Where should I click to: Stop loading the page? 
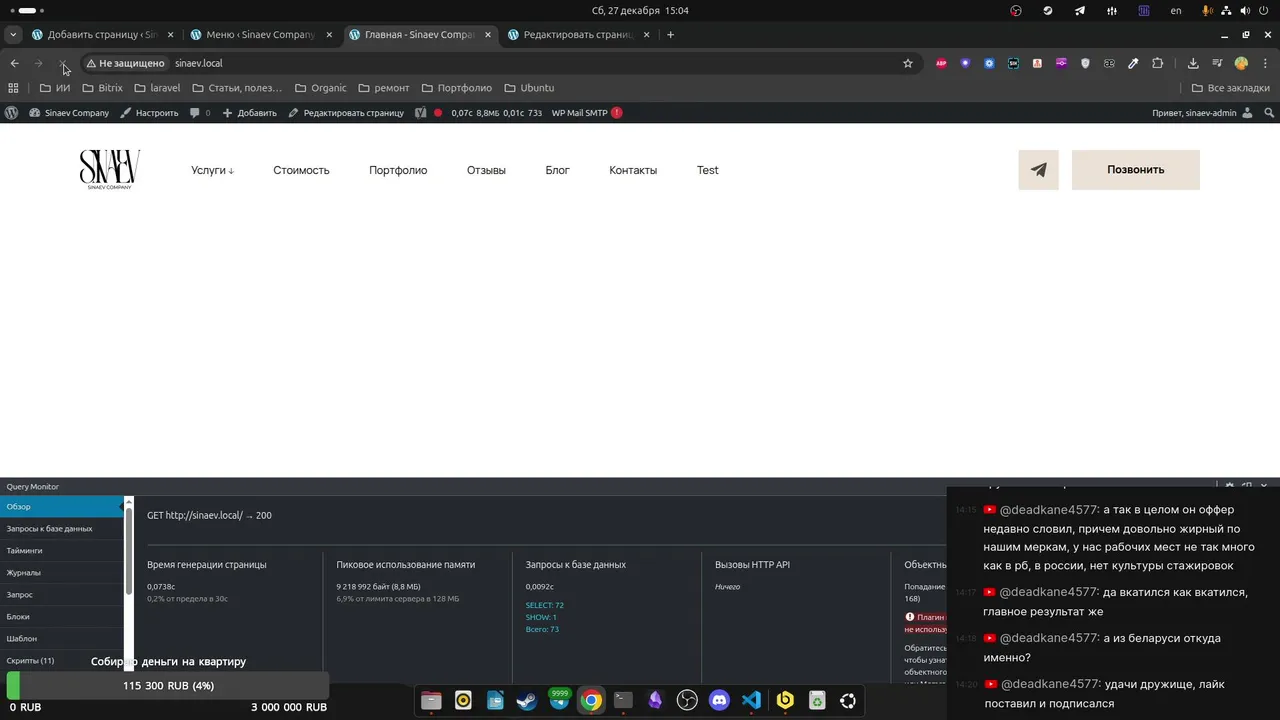pyautogui.click(x=63, y=63)
